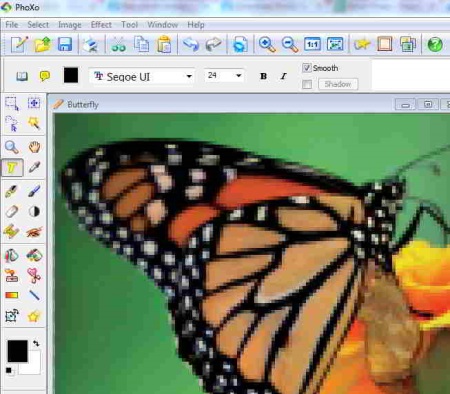
Task: Click the Fit to window icon
Action: [x=335, y=44]
